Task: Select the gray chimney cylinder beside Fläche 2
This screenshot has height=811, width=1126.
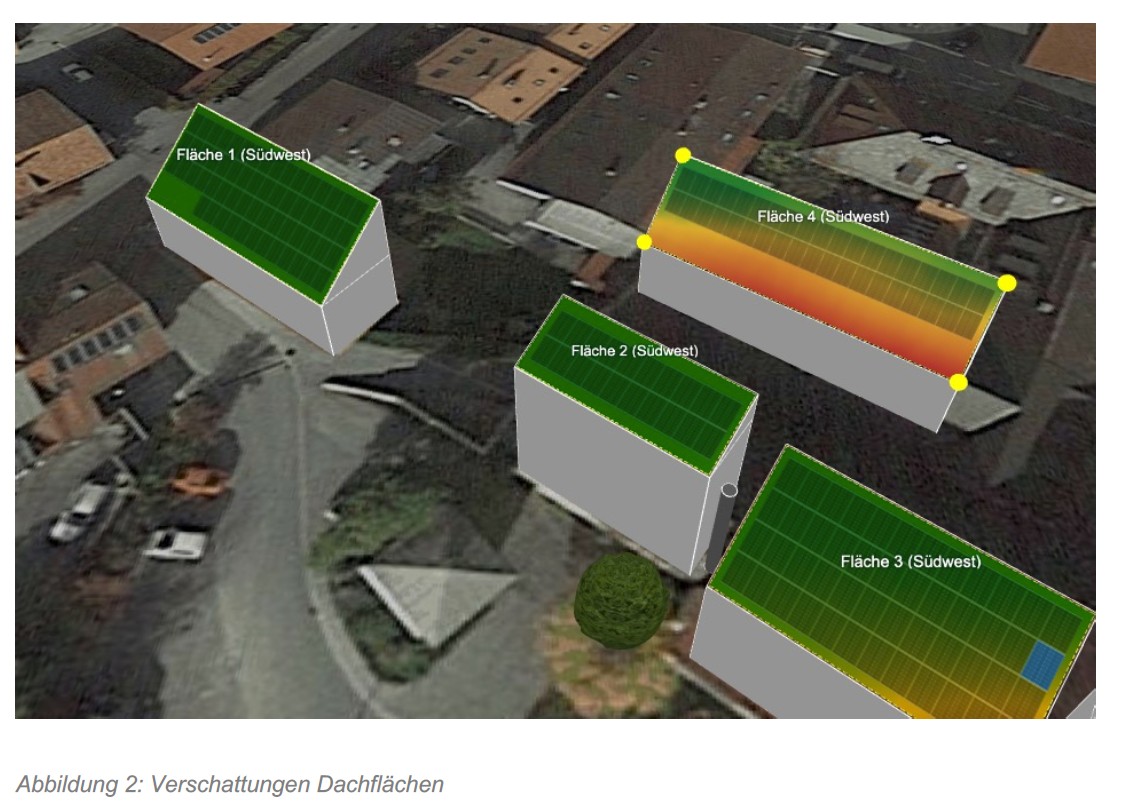Action: (721, 528)
